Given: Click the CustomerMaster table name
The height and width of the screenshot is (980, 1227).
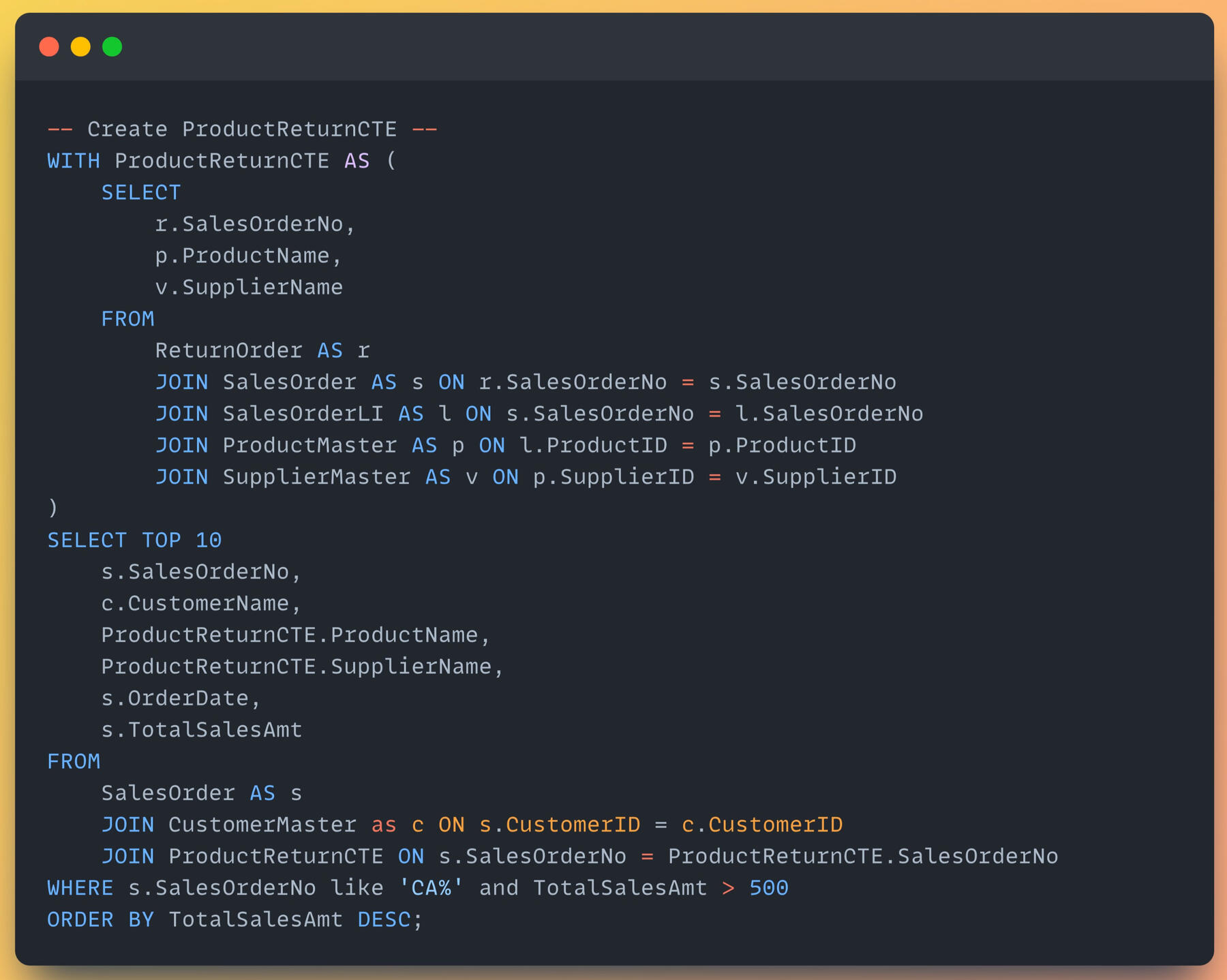Looking at the screenshot, I should (x=262, y=825).
